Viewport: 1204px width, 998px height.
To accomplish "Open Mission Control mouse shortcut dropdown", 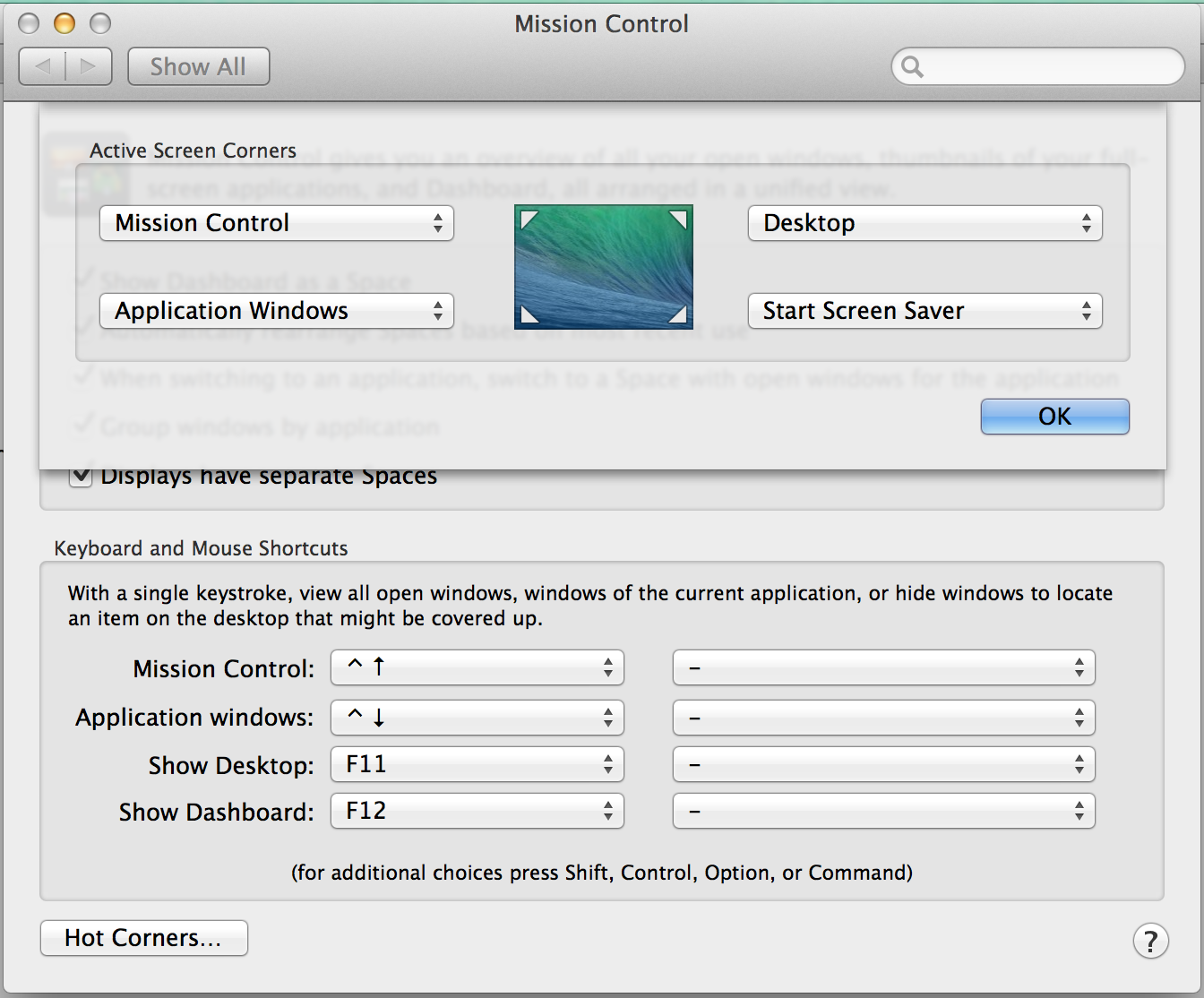I will tap(884, 667).
